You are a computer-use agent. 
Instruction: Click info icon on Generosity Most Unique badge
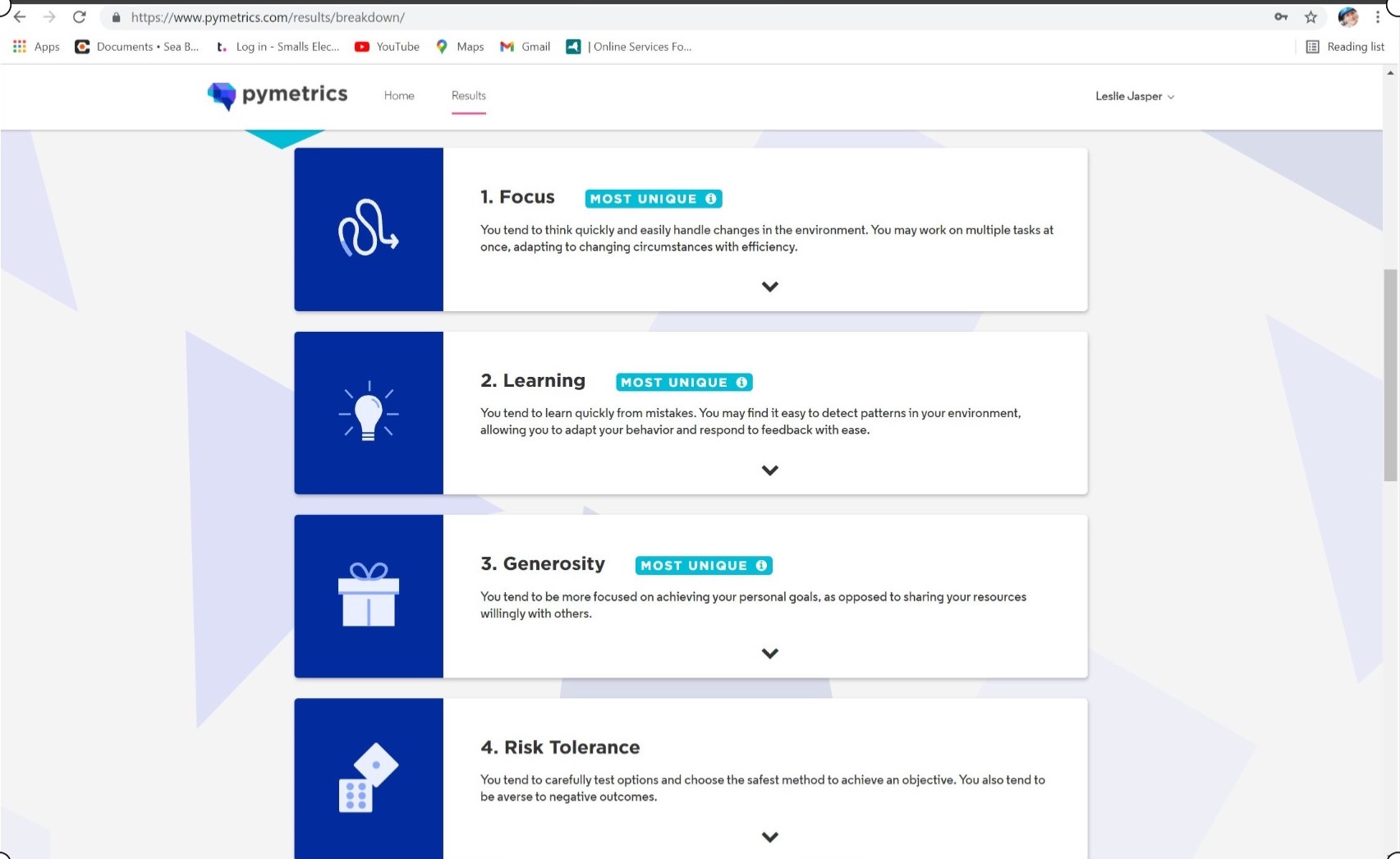click(761, 566)
